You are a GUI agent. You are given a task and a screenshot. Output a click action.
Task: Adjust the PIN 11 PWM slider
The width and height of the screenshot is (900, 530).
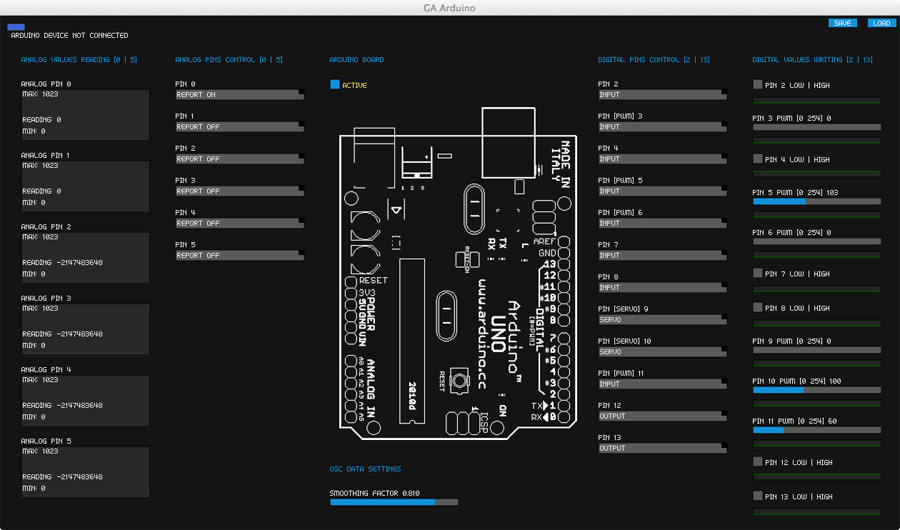point(817,430)
